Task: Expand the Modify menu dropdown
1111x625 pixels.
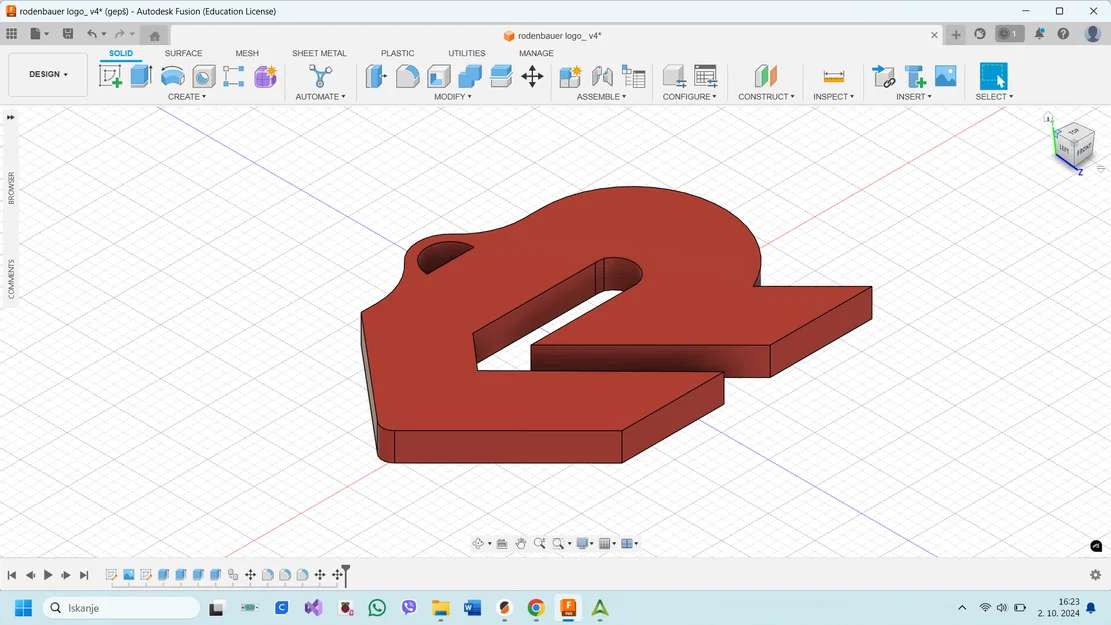Action: pos(453,96)
